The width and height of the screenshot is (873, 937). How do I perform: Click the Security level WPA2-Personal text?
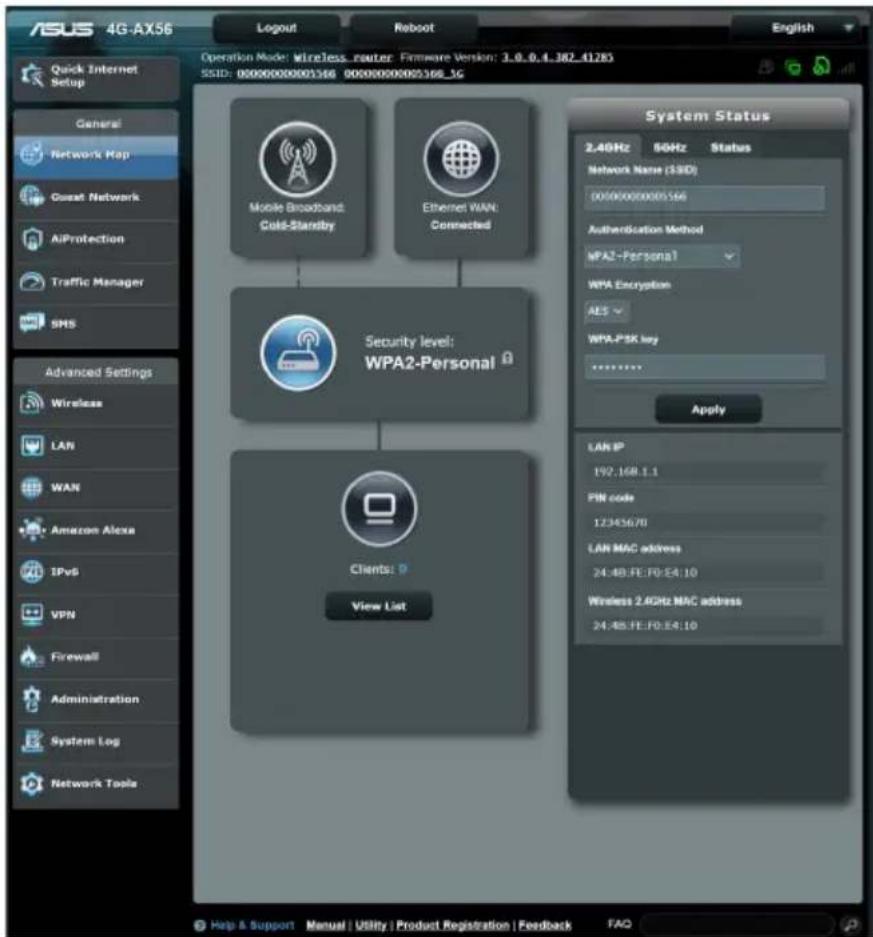pos(430,363)
